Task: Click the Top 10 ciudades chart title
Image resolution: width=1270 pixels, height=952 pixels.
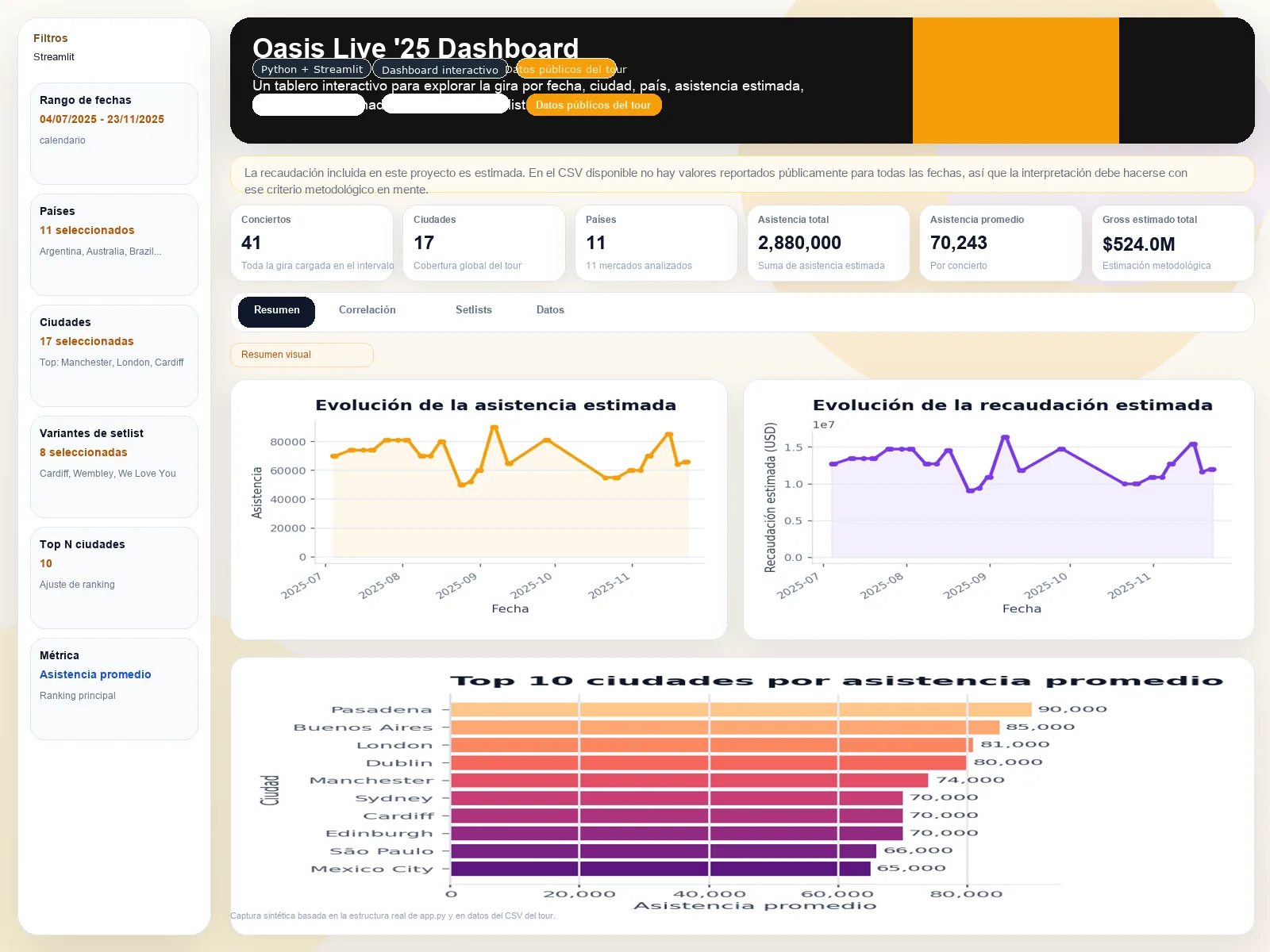Action: pos(837,681)
